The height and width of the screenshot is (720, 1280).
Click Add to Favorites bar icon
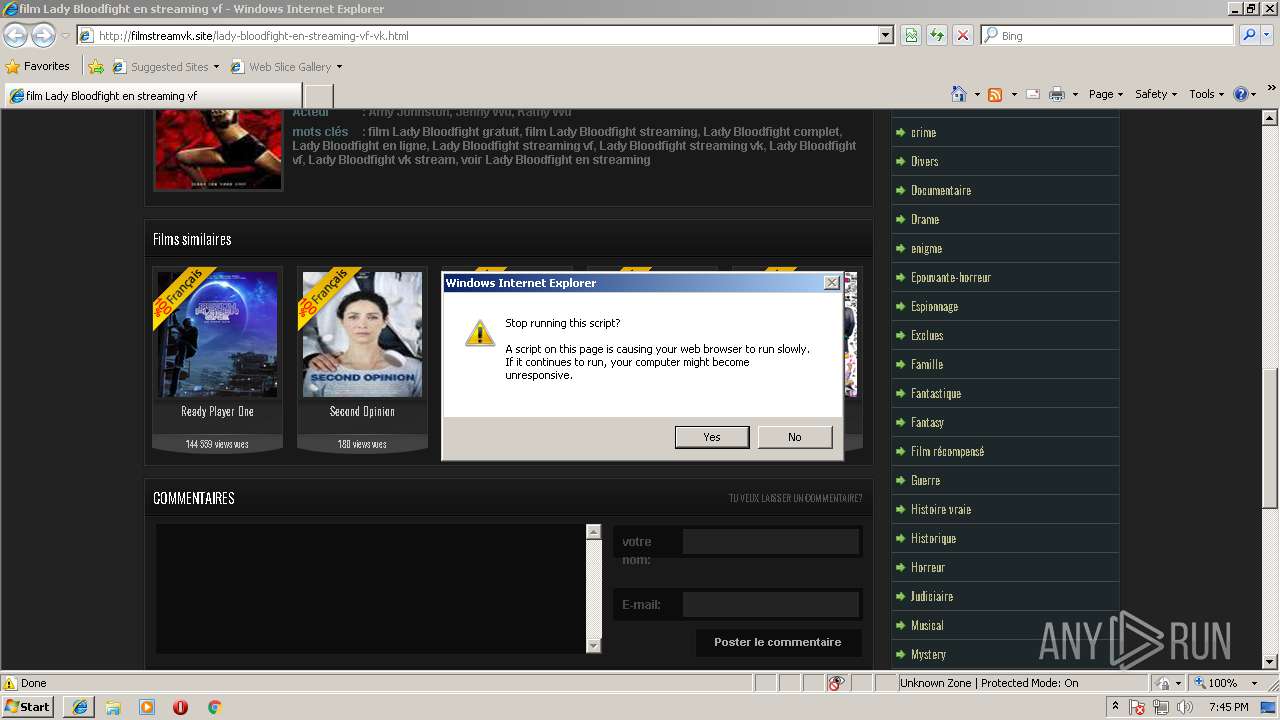coord(95,67)
